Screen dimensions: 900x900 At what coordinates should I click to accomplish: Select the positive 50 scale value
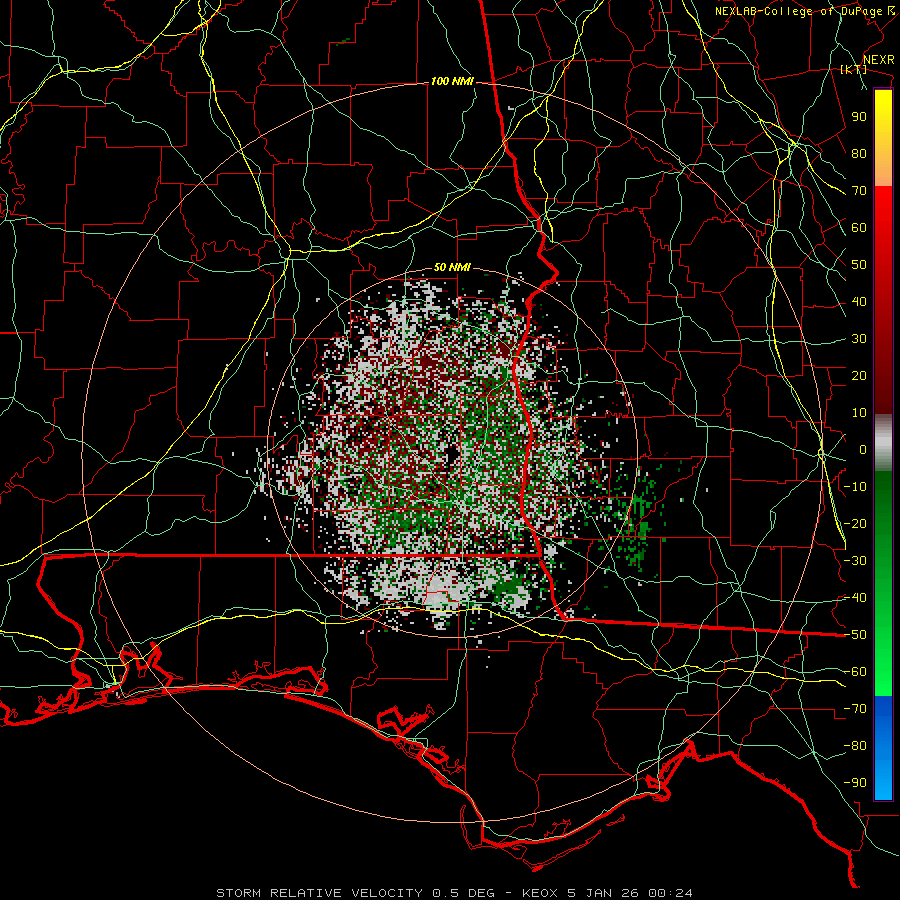pos(859,265)
